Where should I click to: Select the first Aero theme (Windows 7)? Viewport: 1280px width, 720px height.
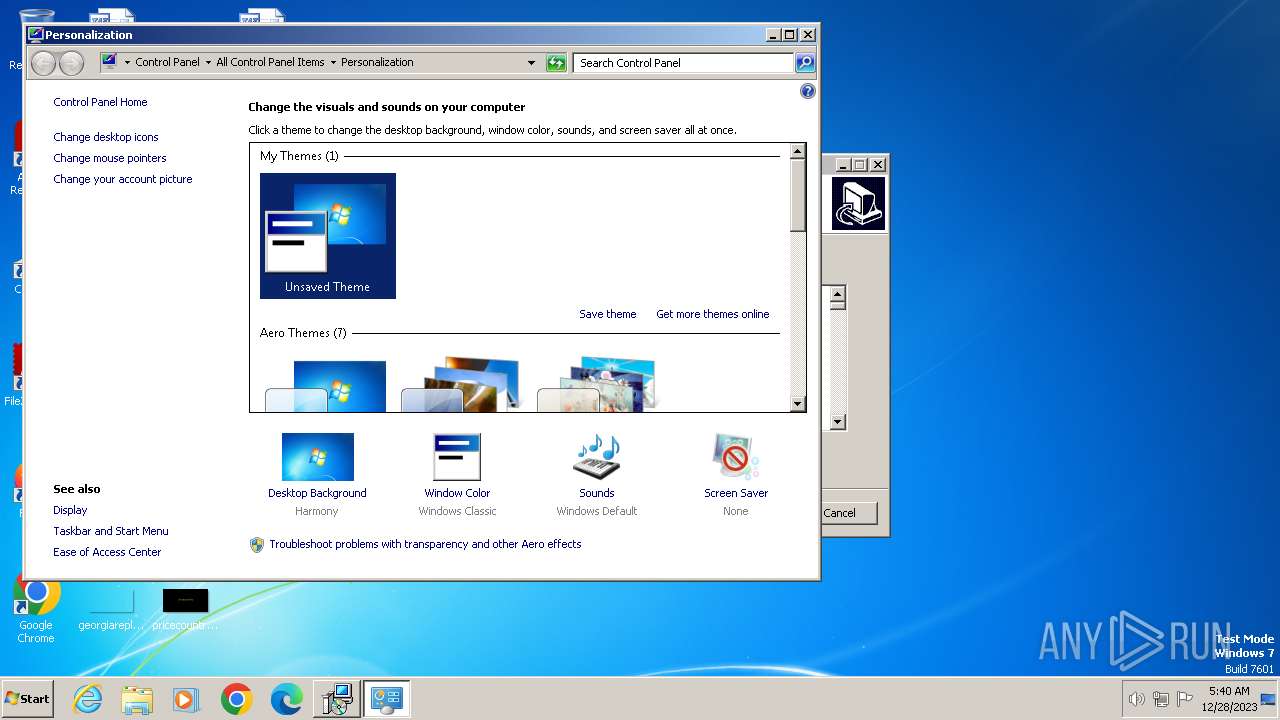click(327, 386)
